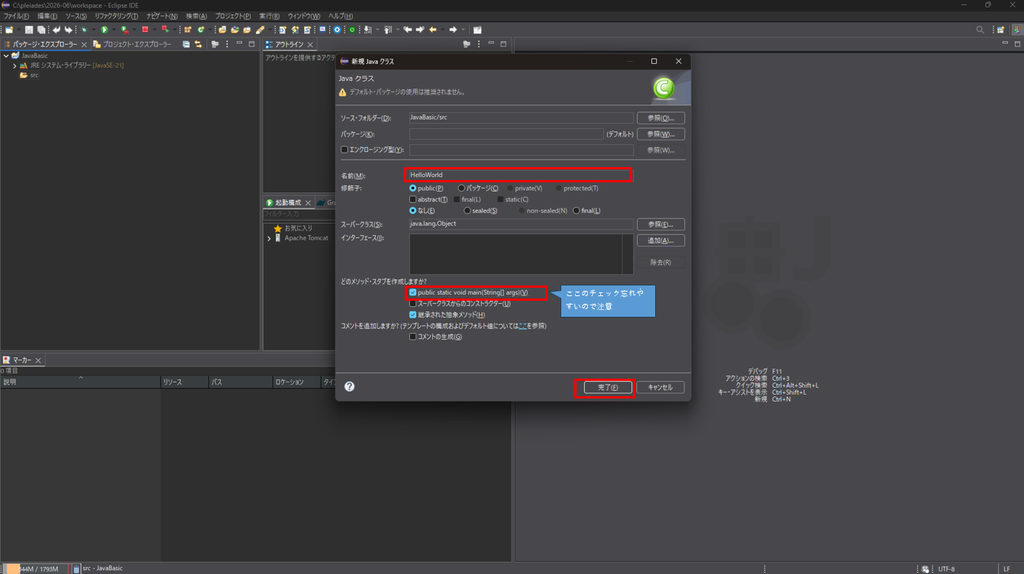This screenshot has width=1024, height=574.
Task: Open the リファクタリング menu
Action: [116, 16]
